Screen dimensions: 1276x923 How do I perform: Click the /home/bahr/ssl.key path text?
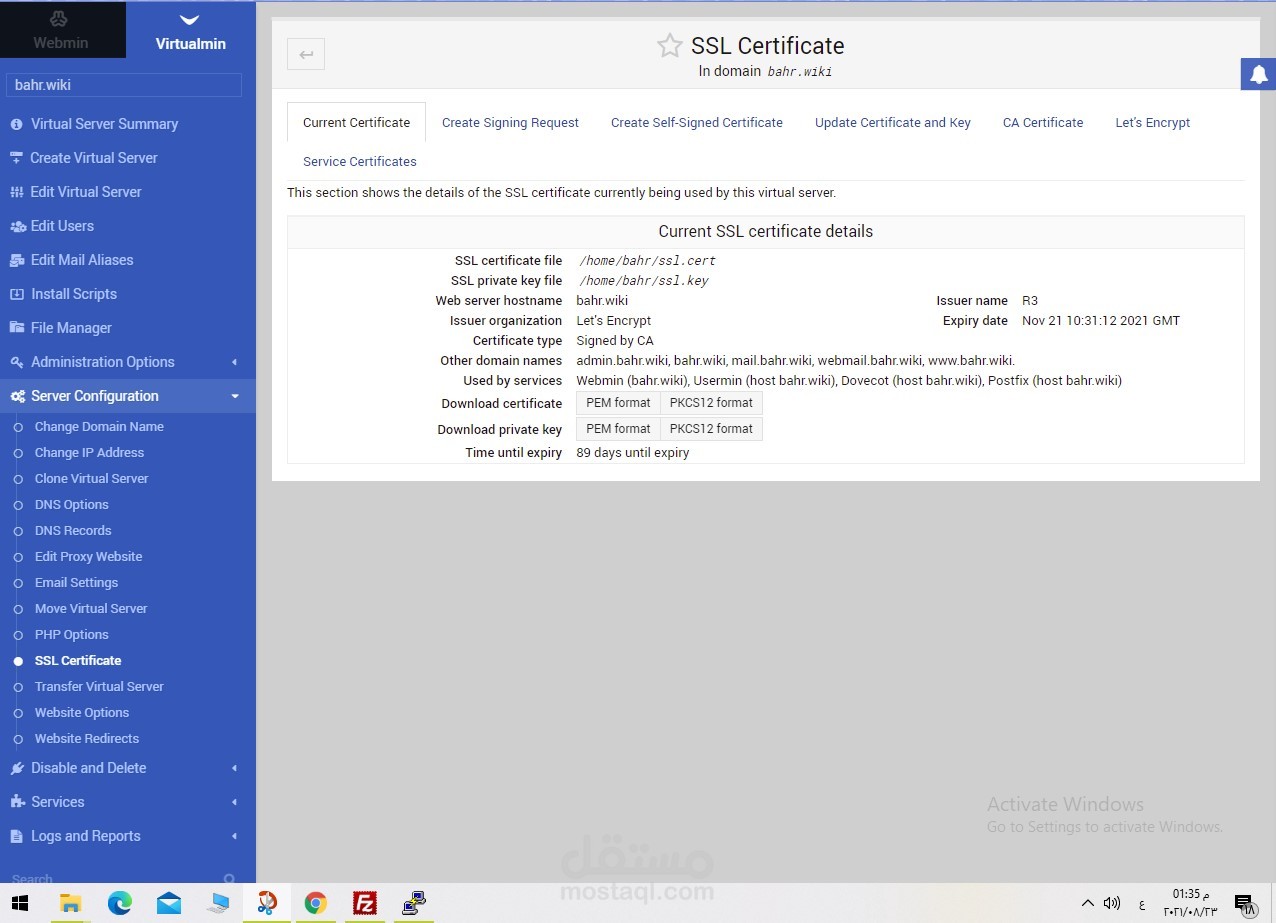point(644,281)
